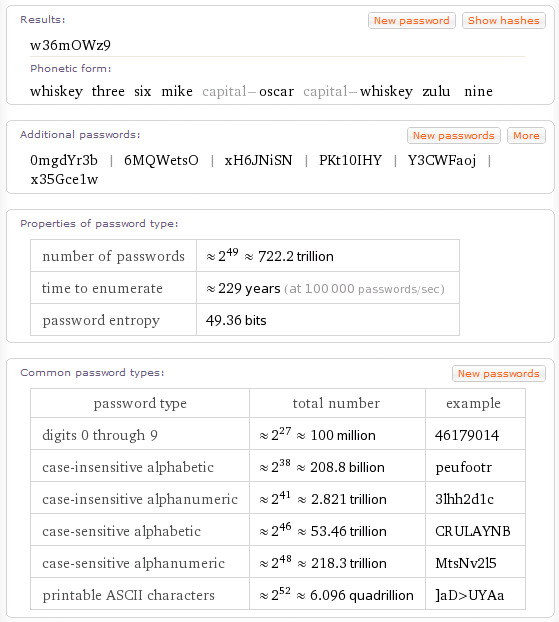Click the phonetic word mike
Viewport: 559px width, 622px height.
177,91
